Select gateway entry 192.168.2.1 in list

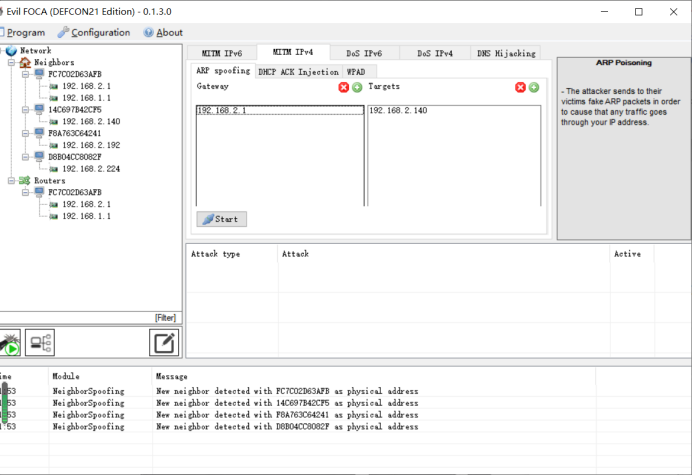pyautogui.click(x=280, y=110)
